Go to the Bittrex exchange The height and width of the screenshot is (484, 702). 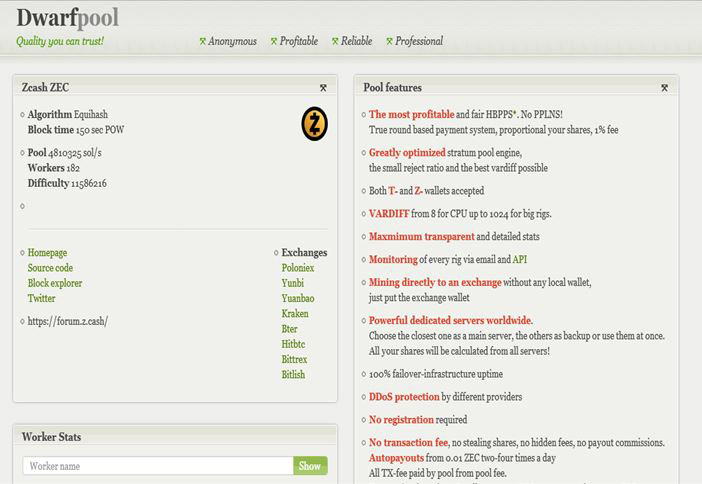(x=295, y=359)
